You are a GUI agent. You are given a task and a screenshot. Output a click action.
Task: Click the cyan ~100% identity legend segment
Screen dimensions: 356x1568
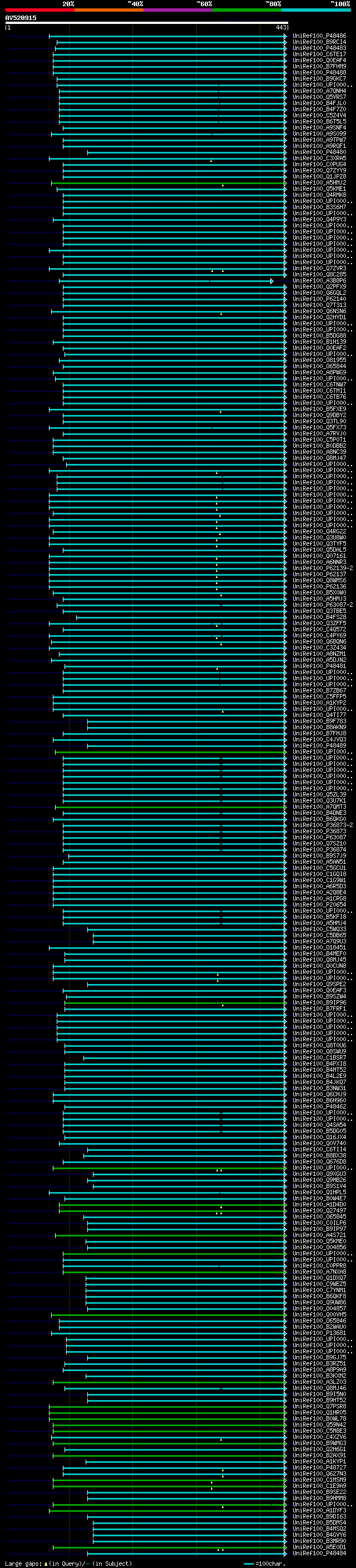(x=316, y=10)
